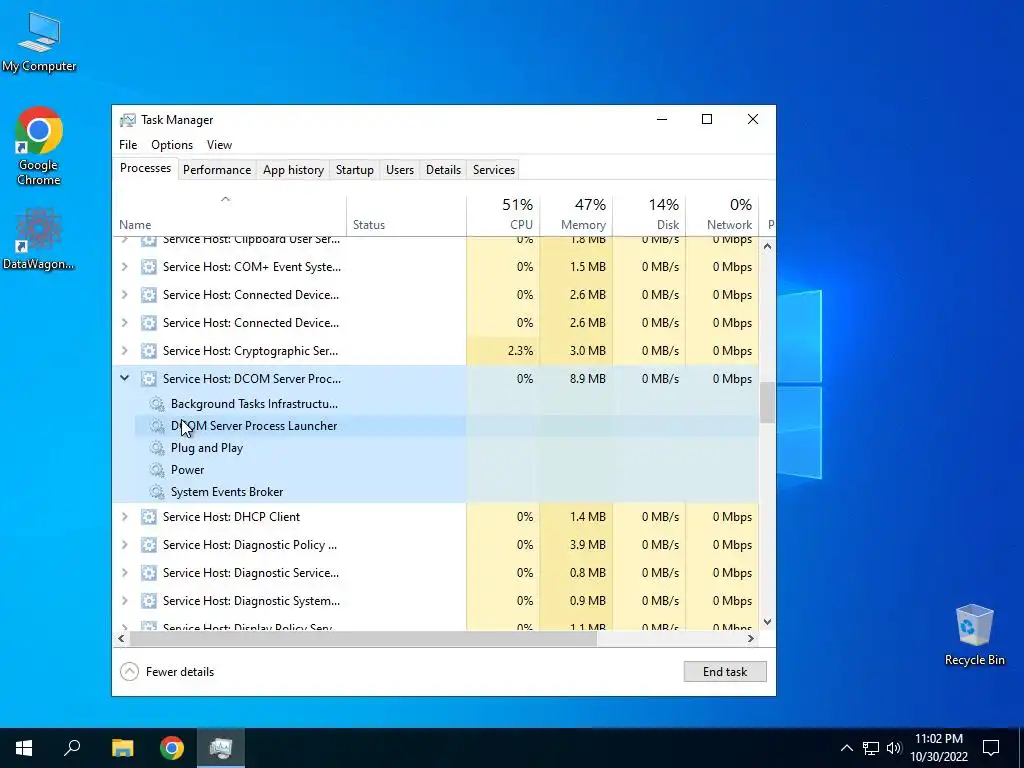Open File Explorer from the taskbar
The width and height of the screenshot is (1024, 768).
[122, 748]
